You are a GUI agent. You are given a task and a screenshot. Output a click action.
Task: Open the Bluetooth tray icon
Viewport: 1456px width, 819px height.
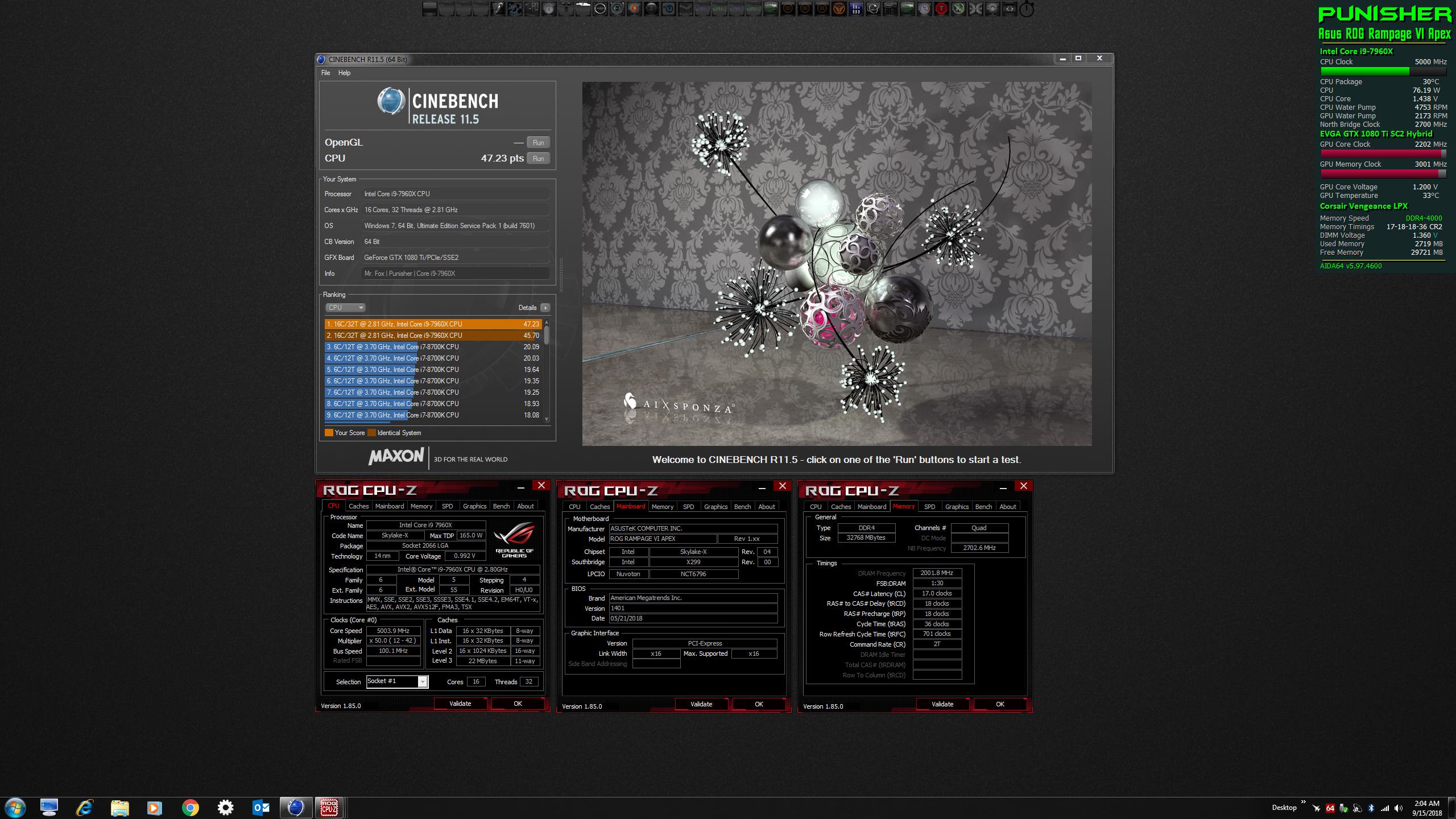(1371, 808)
